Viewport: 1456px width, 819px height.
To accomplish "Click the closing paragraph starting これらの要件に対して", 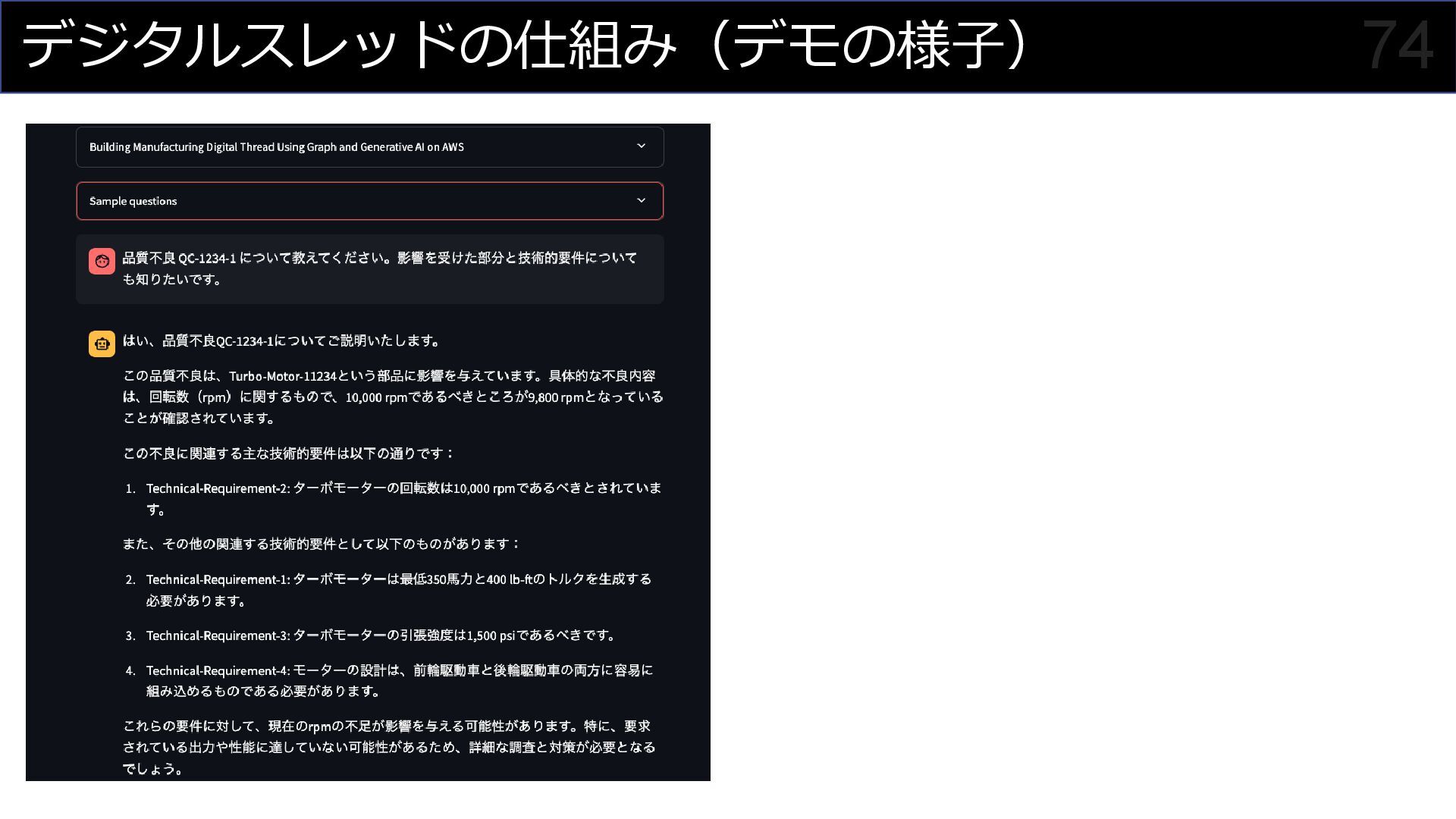I will [x=388, y=747].
